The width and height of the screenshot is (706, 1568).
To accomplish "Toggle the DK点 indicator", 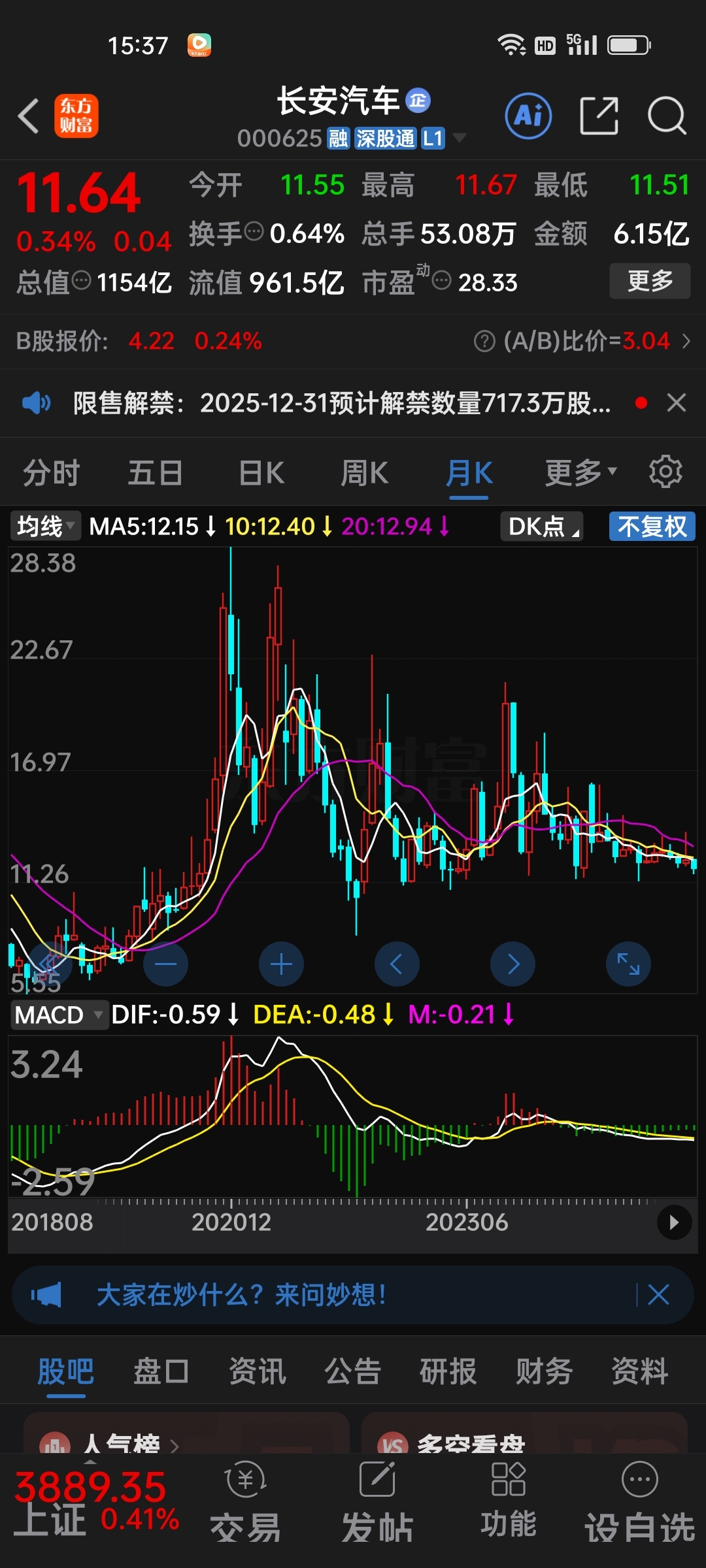I will pos(542,526).
